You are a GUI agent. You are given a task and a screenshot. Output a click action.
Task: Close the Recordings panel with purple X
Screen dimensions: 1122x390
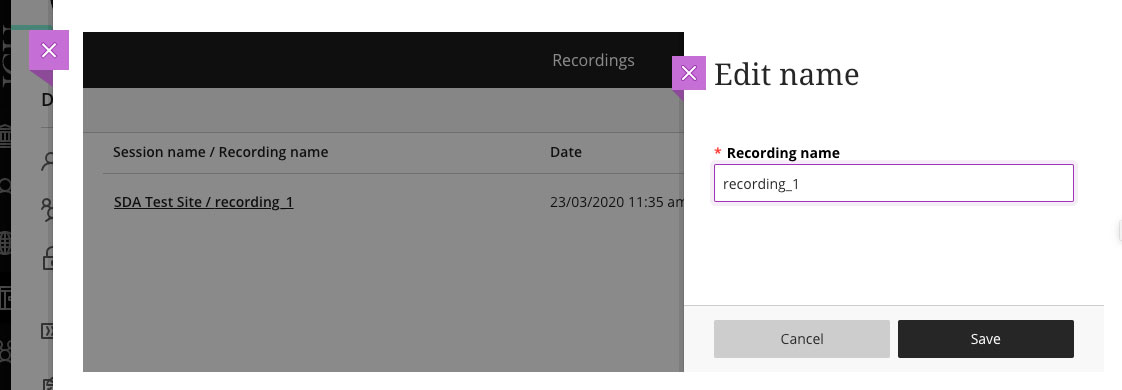(x=49, y=50)
